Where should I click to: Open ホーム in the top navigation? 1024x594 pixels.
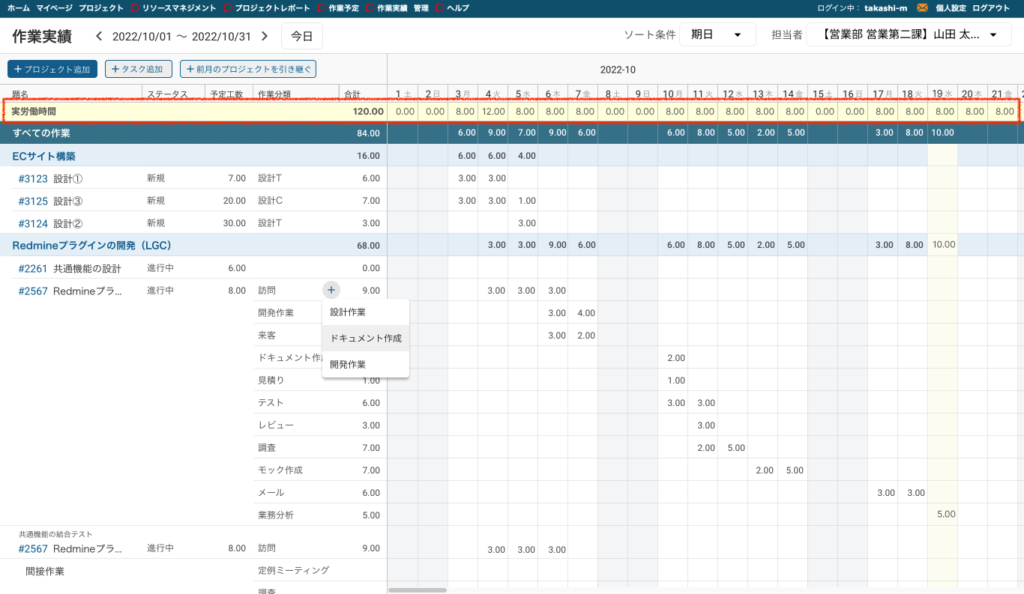click(18, 8)
